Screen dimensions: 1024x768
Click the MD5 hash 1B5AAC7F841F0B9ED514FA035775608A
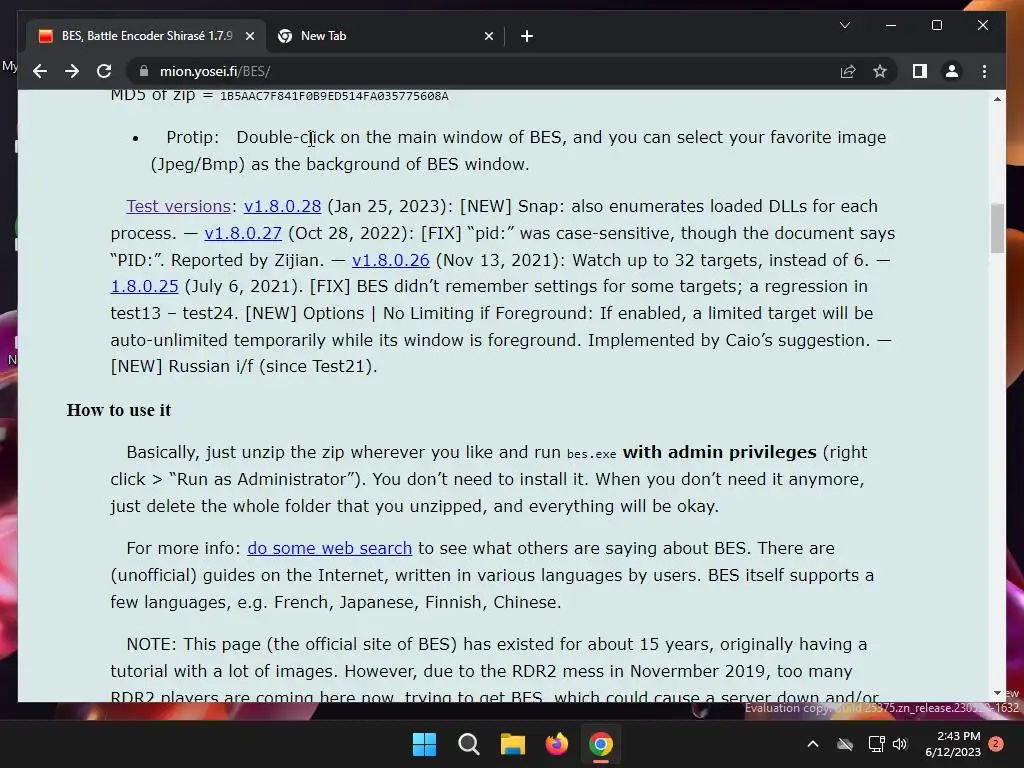pos(334,97)
